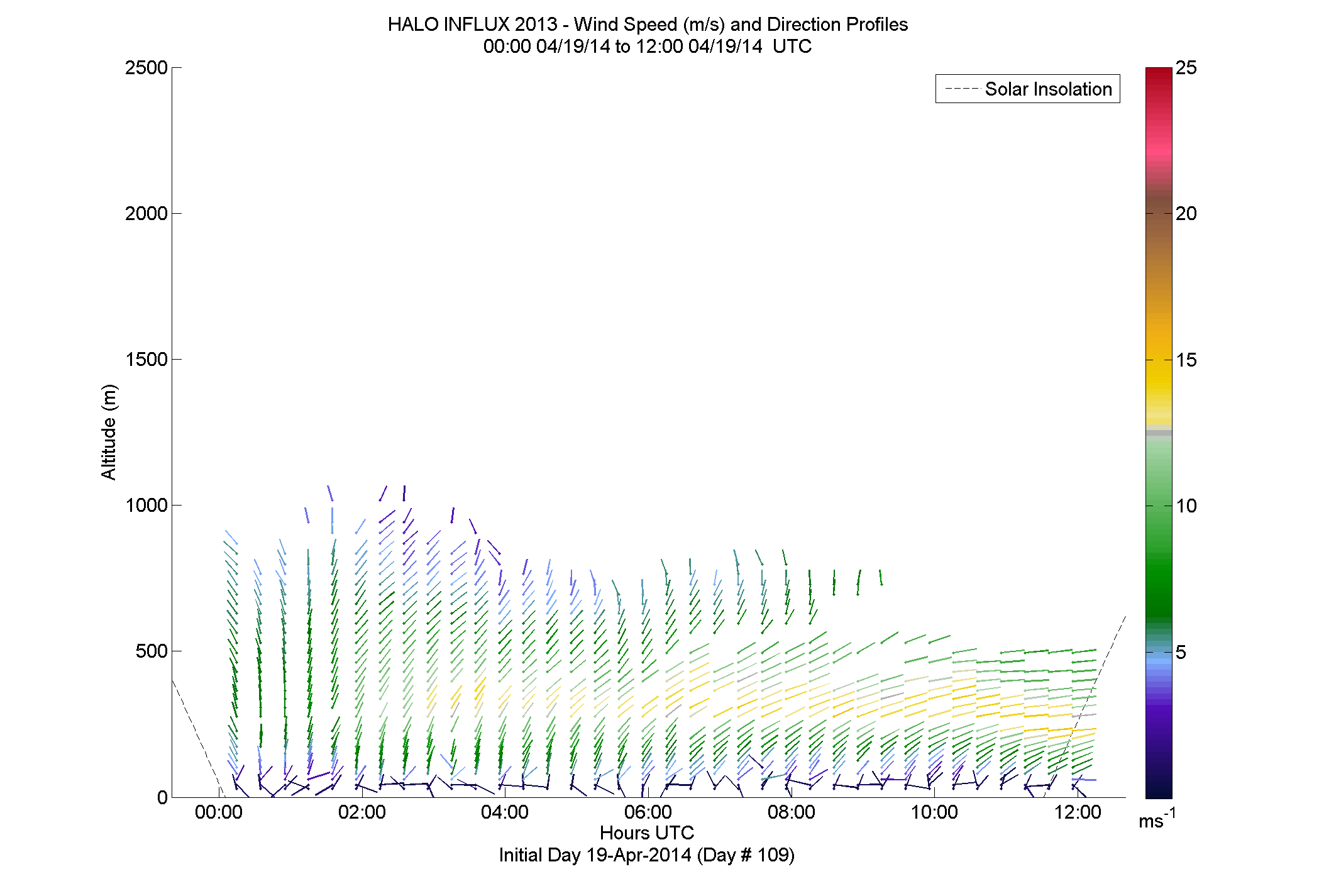1319x896 pixels.
Task: Click the y-axis tick label '1500'
Action: (146, 360)
